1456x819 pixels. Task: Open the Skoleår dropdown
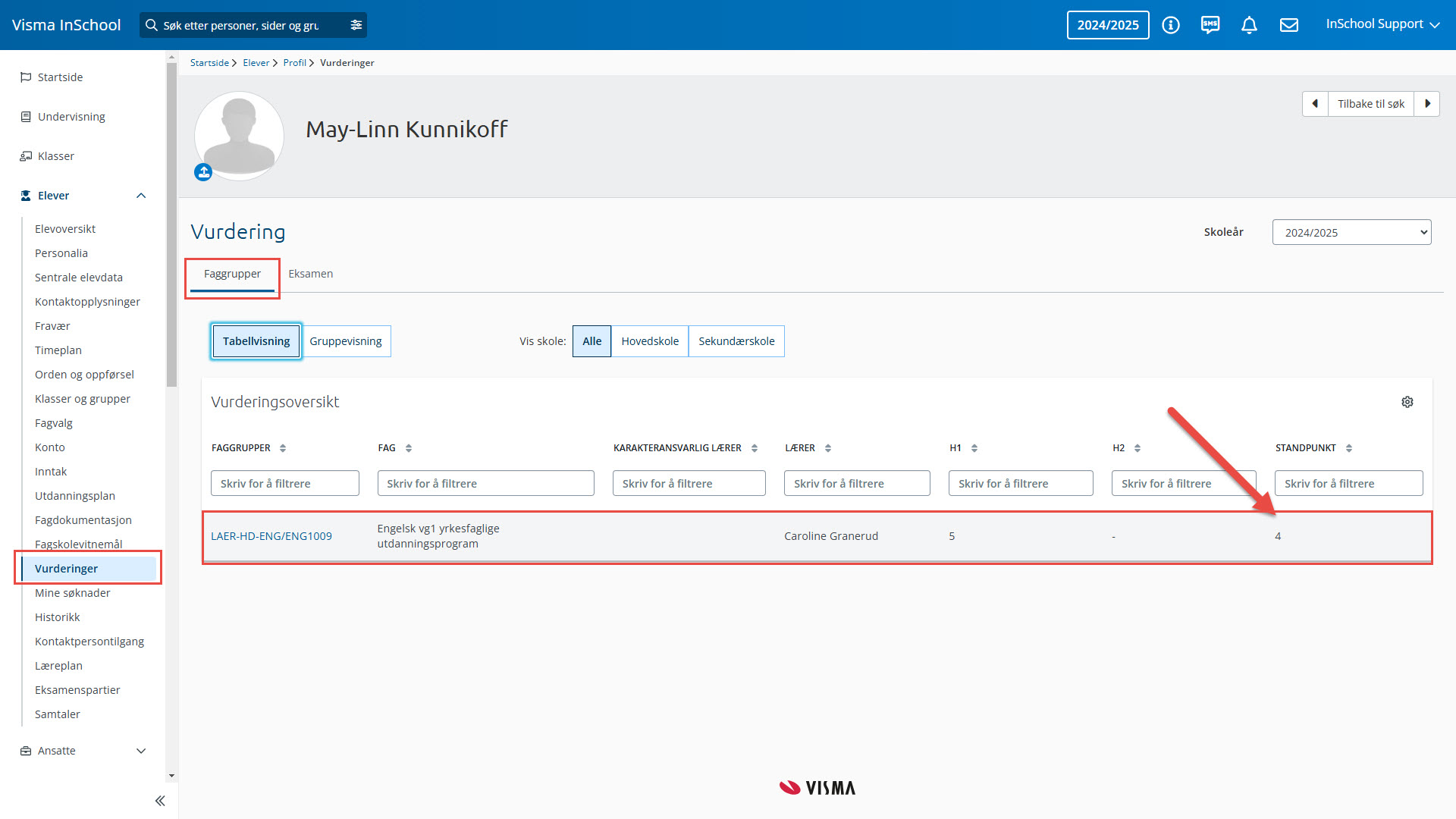pyautogui.click(x=1351, y=232)
